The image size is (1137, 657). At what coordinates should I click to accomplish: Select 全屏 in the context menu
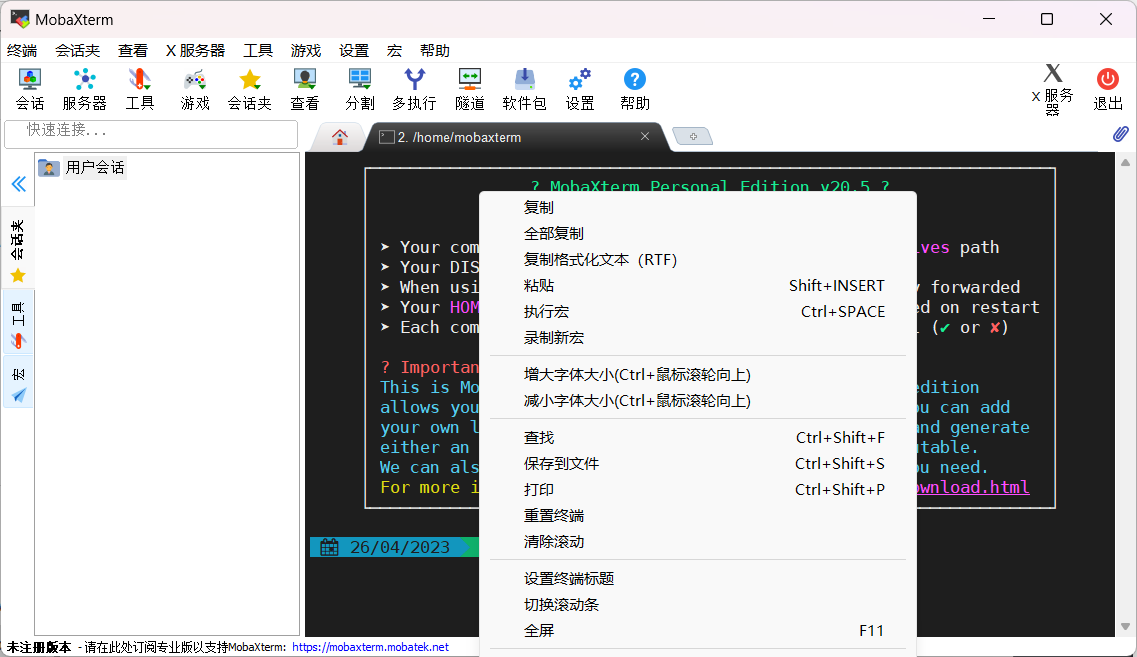tap(698, 631)
